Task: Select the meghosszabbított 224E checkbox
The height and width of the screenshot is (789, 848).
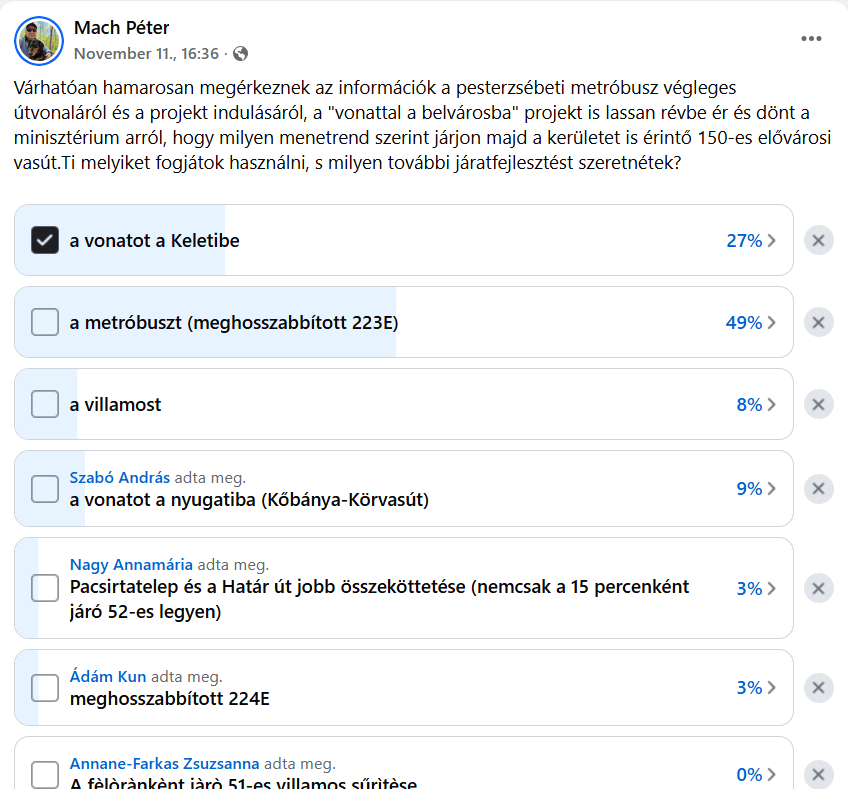Action: pyautogui.click(x=45, y=688)
